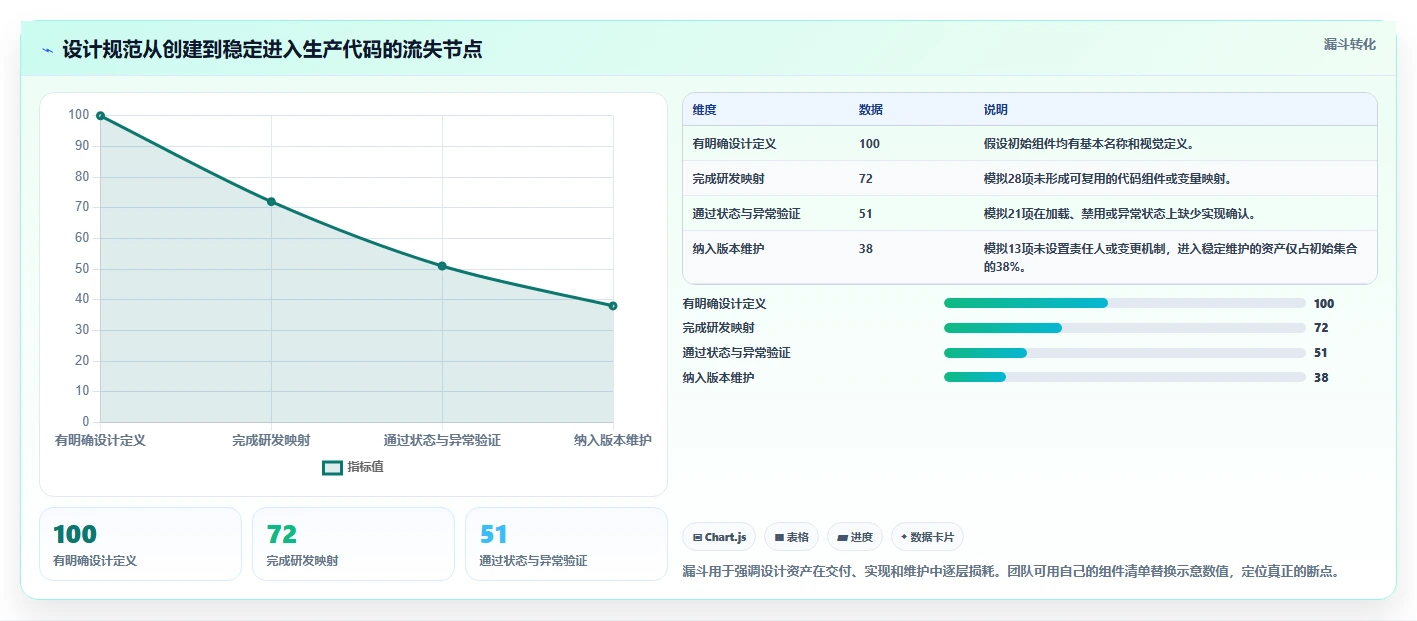Click the progress bar for 纳入版本维护
Viewport: 1417px width, 621px height.
(1125, 377)
